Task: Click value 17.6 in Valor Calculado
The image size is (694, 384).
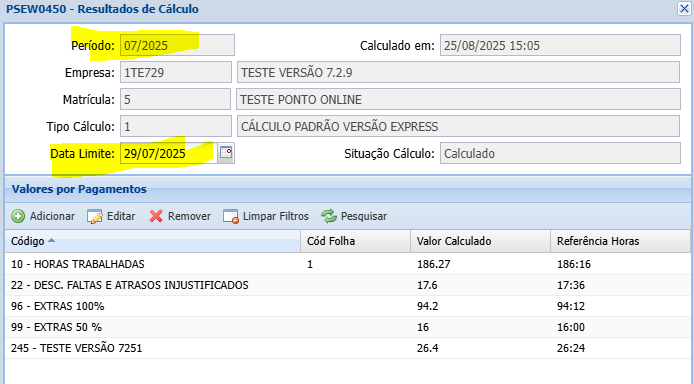Action: click(x=427, y=285)
